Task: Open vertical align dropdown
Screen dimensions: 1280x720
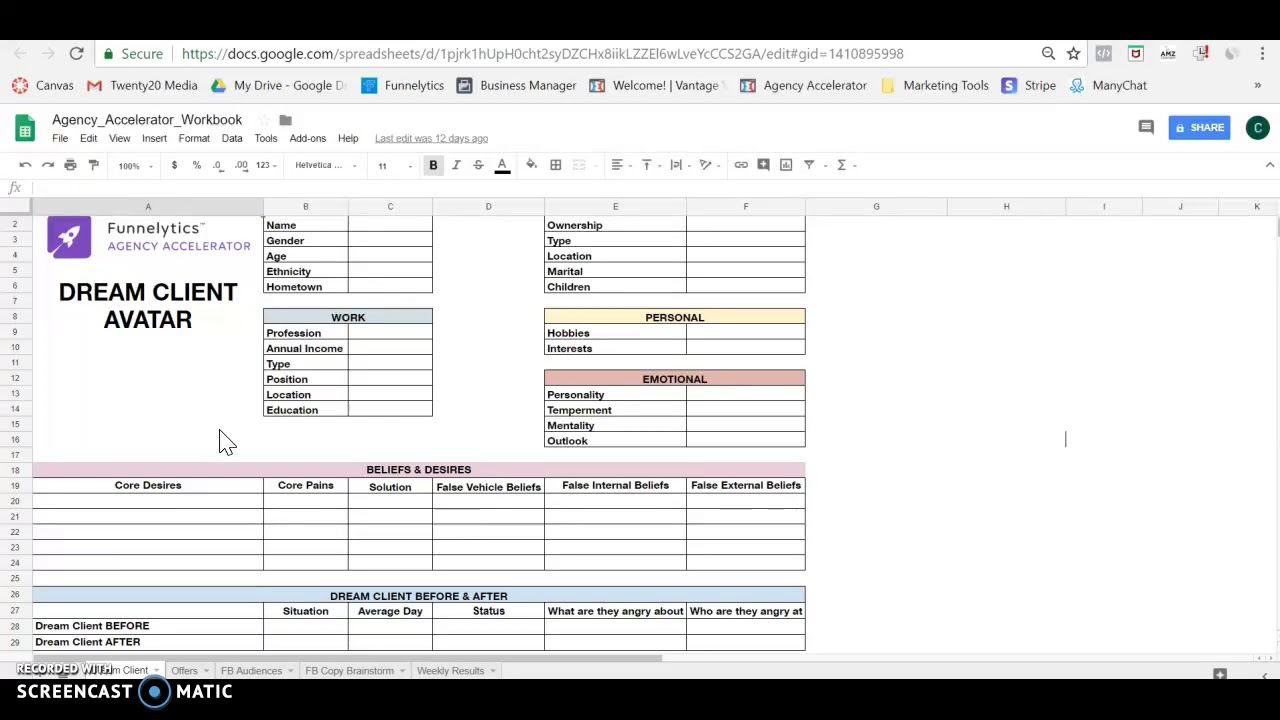Action: click(651, 165)
